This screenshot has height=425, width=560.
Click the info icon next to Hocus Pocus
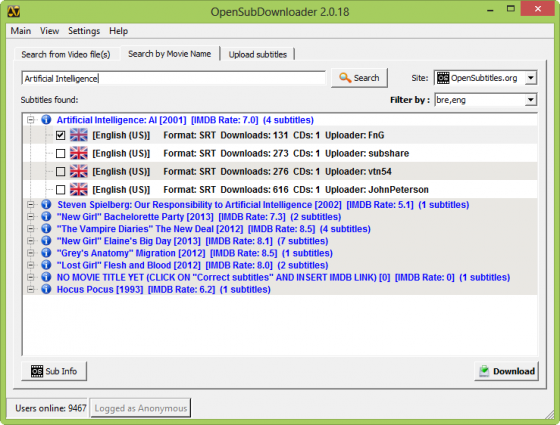click(46, 289)
